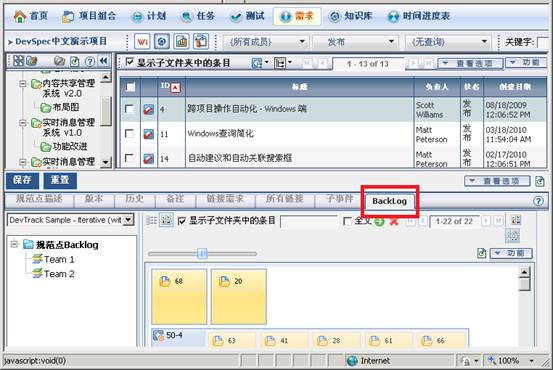
Task: Click the 保存 button
Action: [22, 180]
